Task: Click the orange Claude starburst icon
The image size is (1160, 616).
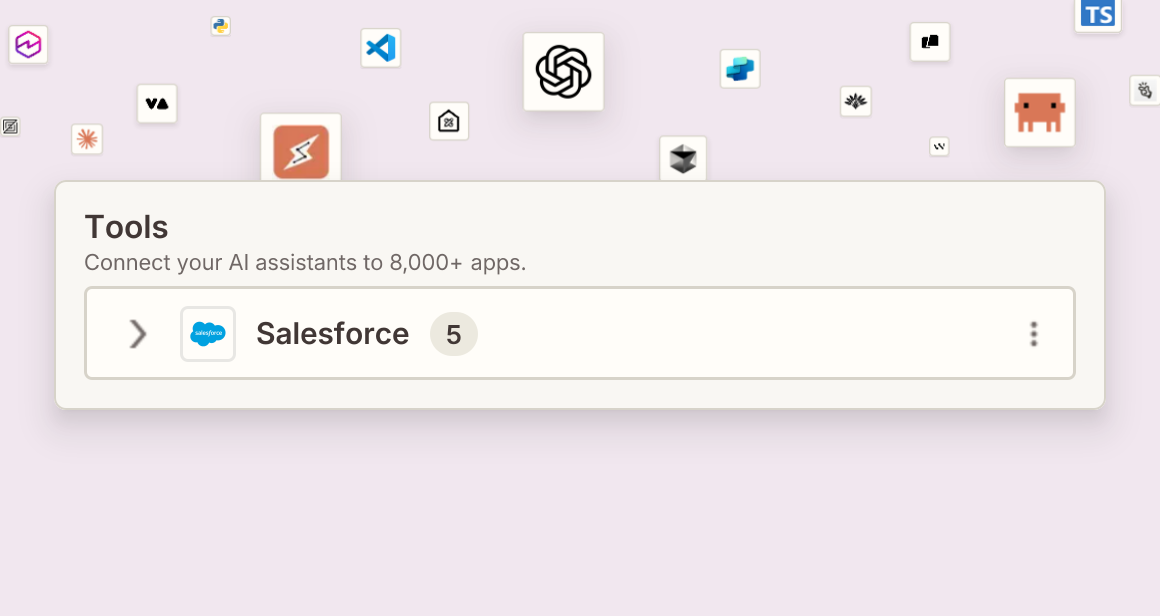Action: [x=87, y=139]
